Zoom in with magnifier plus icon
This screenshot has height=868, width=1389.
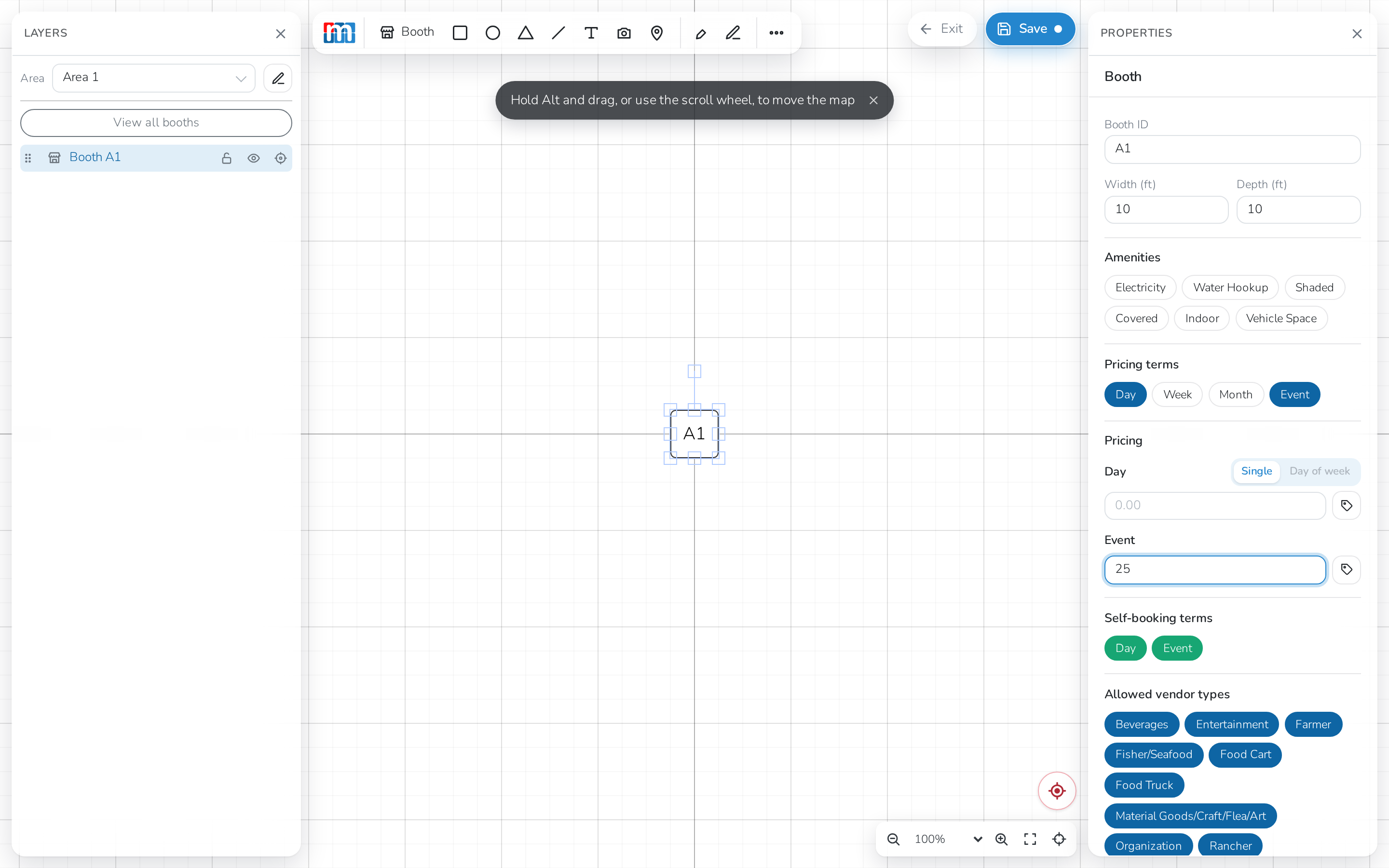click(1002, 839)
